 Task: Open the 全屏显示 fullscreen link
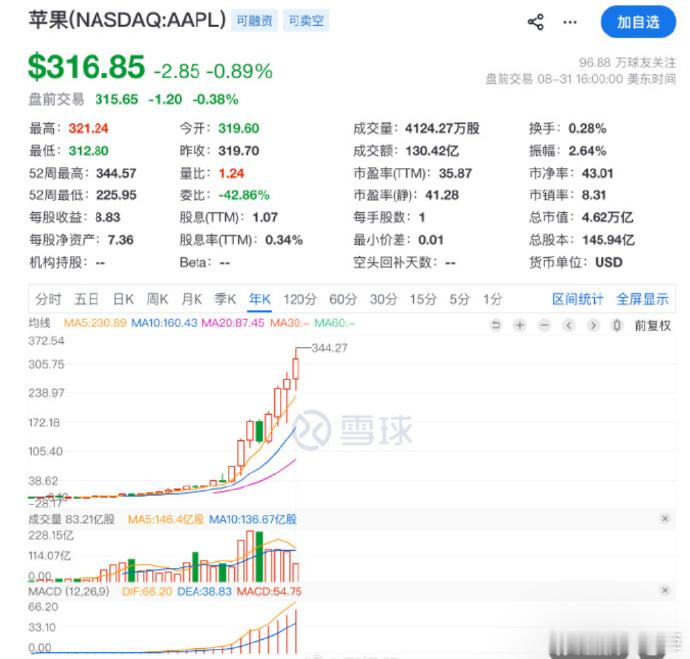pyautogui.click(x=642, y=299)
